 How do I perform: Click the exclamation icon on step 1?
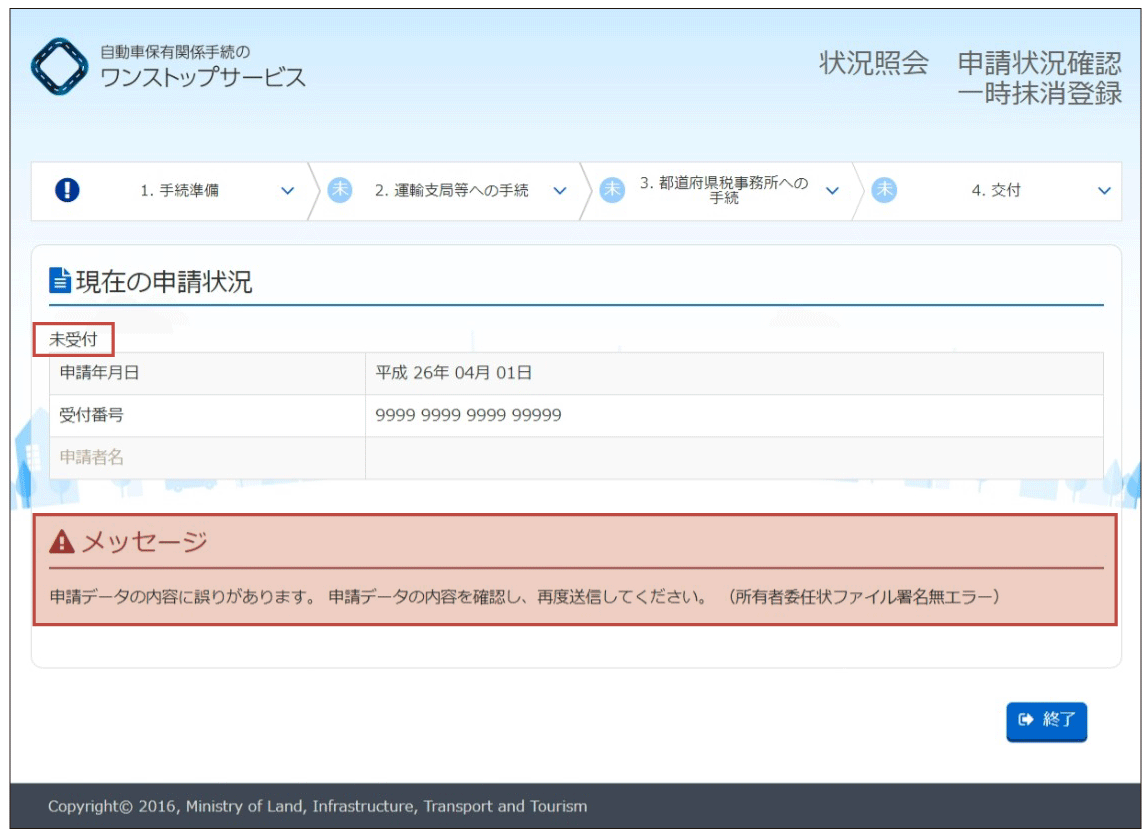click(67, 190)
